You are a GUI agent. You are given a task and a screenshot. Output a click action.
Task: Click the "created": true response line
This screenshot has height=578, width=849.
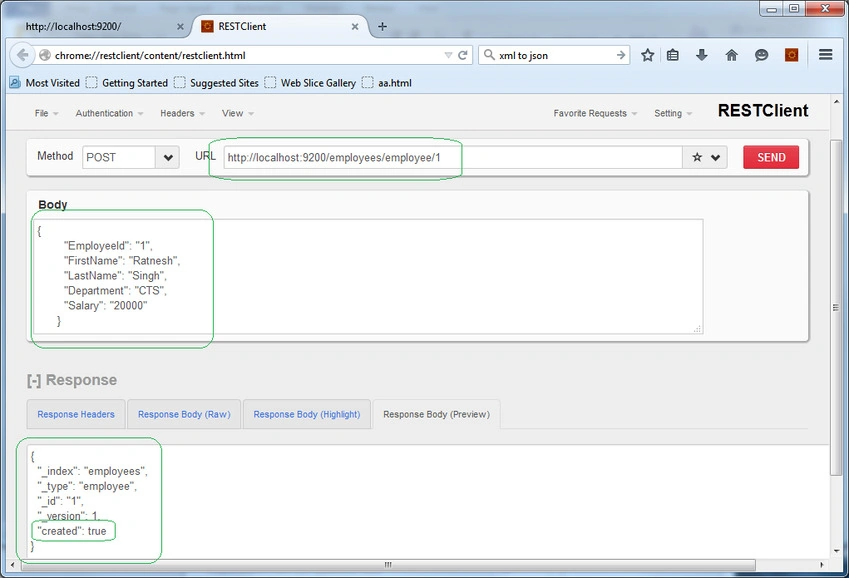pyautogui.click(x=72, y=531)
